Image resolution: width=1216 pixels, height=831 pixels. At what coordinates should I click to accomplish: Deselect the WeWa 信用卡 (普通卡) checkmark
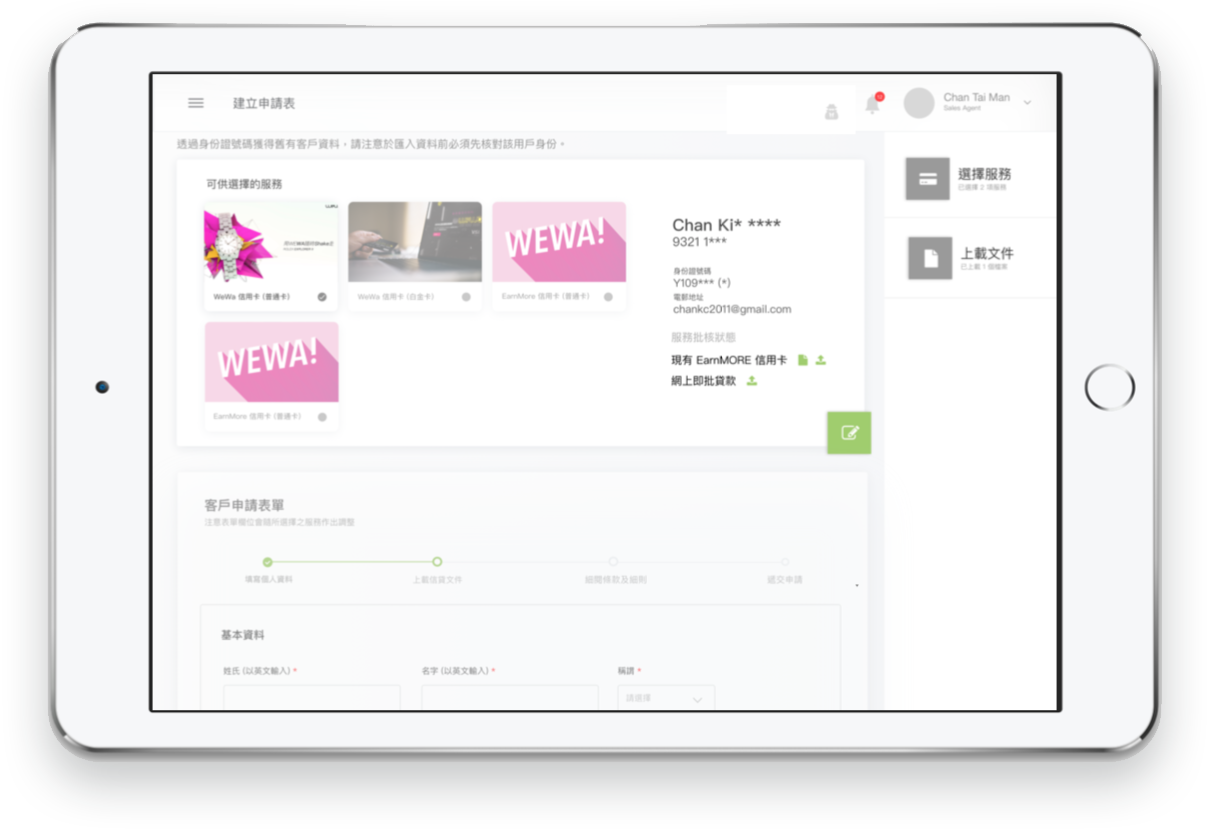coord(322,297)
